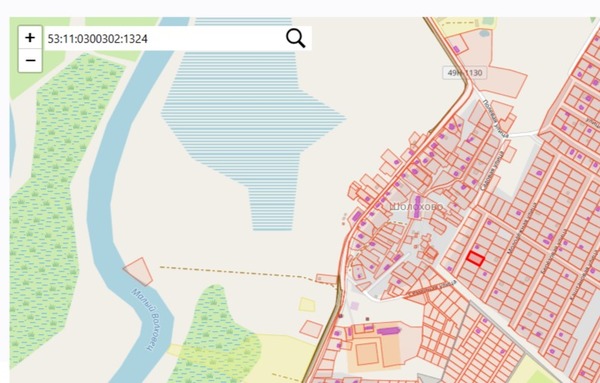Select the small light purple square building
Screen dimensions: 600x383
pyautogui.click(x=355, y=306)
